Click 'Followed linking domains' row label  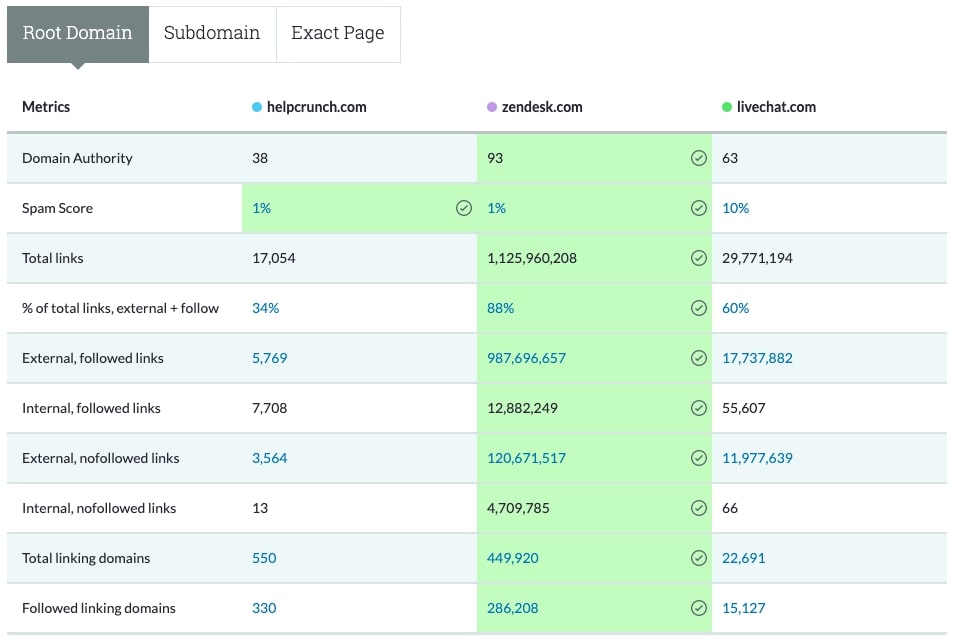pyautogui.click(x=99, y=608)
